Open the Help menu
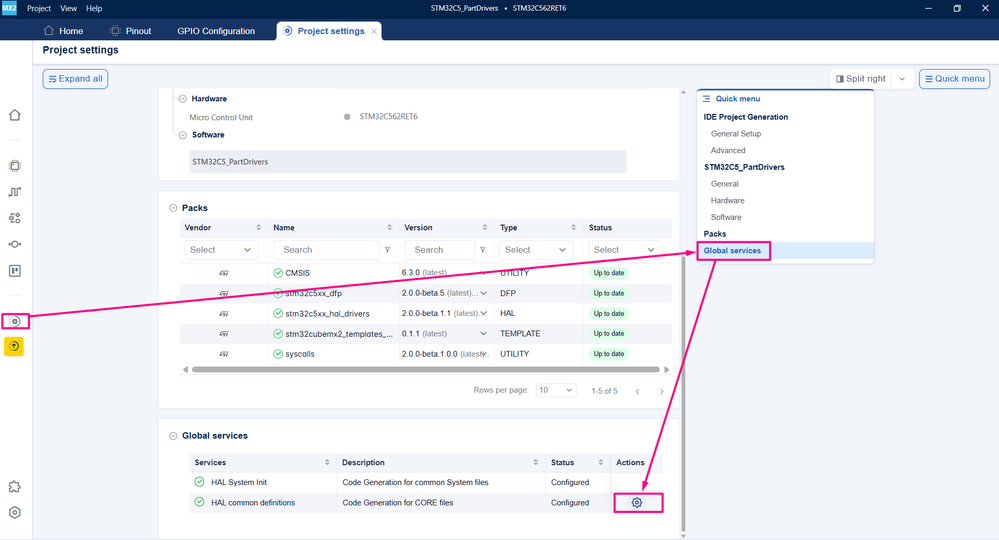Image resolution: width=999 pixels, height=540 pixels. point(94,8)
